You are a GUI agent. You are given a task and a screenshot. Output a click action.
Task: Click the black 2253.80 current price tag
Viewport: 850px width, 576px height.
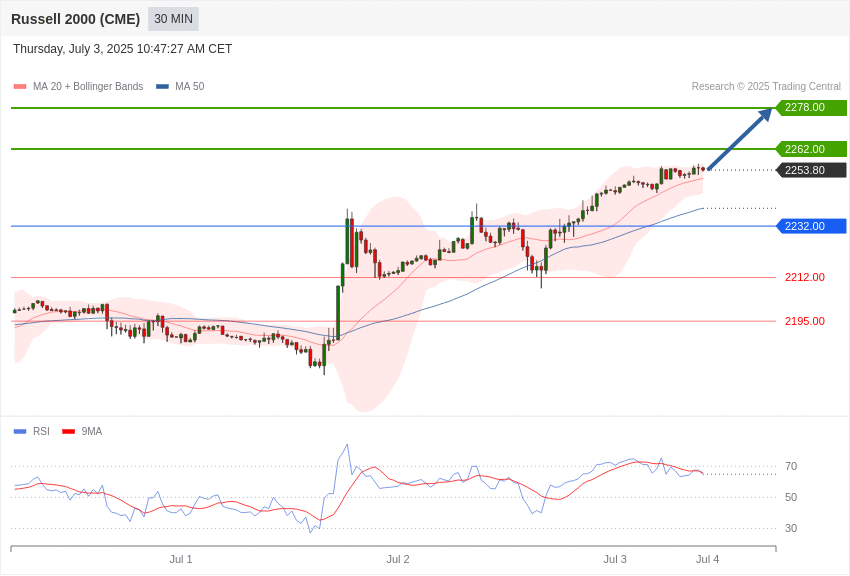pyautogui.click(x=812, y=170)
